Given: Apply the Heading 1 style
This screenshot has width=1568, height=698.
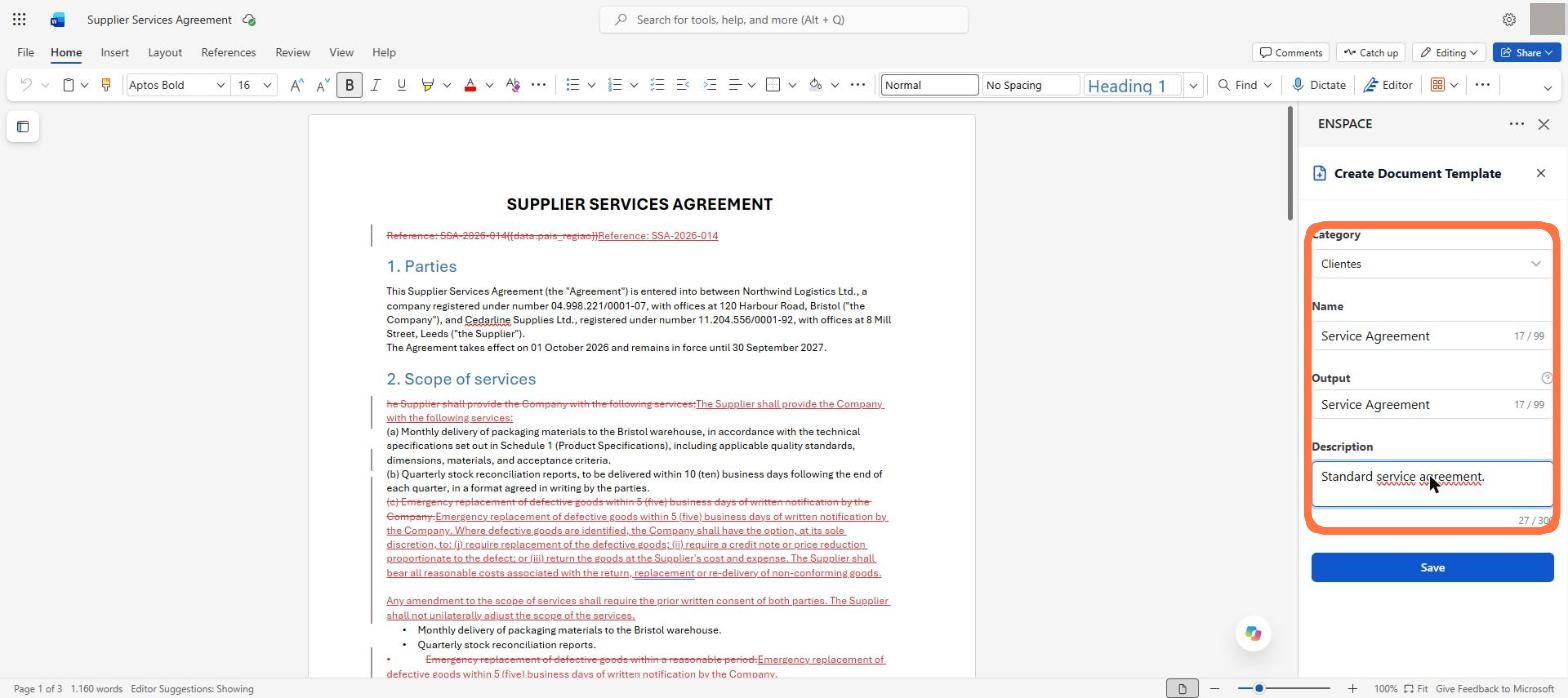Looking at the screenshot, I should click(1132, 85).
